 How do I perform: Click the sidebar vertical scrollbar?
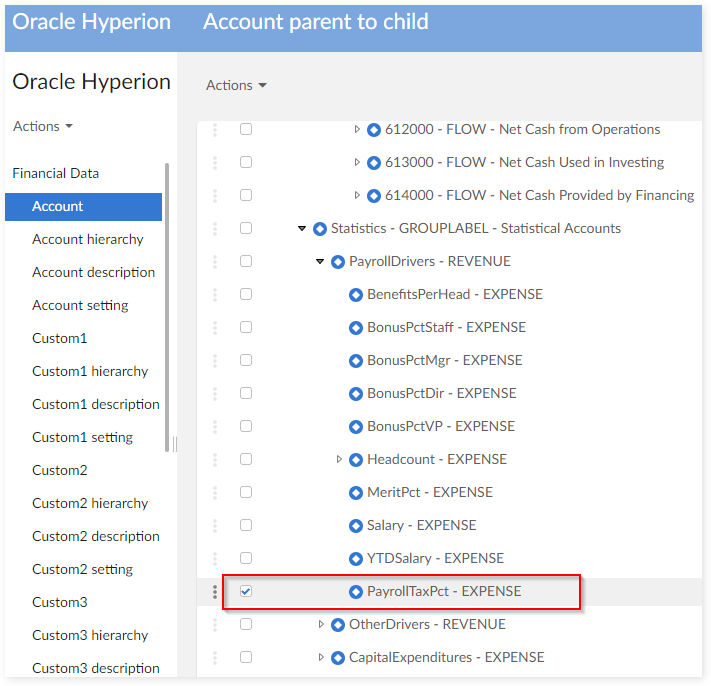[166, 300]
